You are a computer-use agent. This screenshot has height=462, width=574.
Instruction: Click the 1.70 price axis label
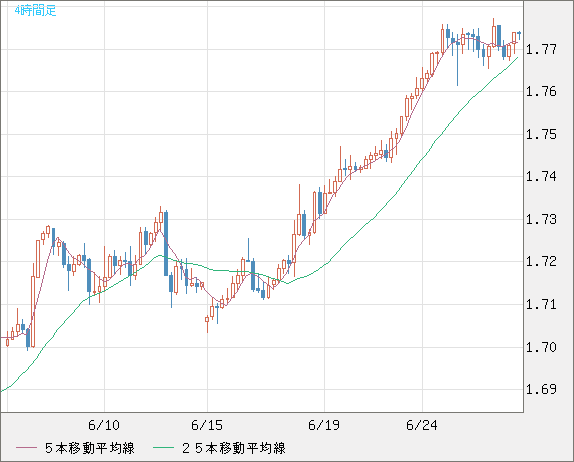(541, 347)
